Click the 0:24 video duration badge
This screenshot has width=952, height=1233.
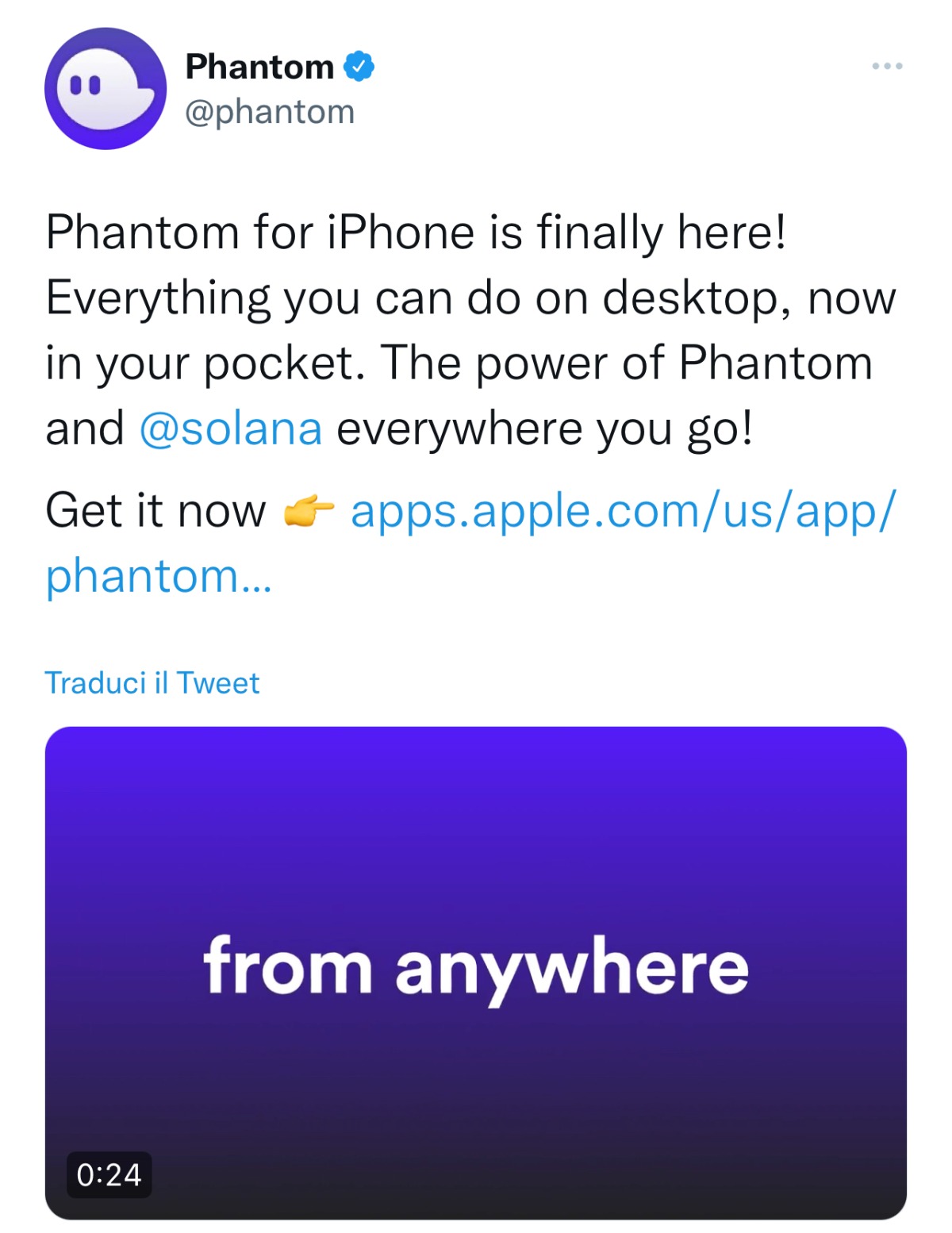(x=109, y=1174)
